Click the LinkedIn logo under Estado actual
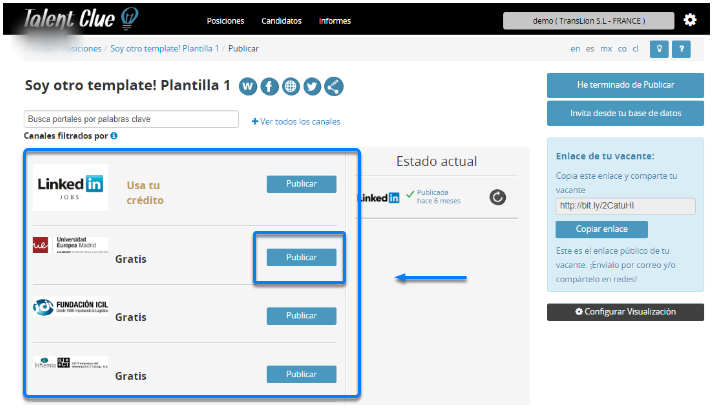The width and height of the screenshot is (713, 408). pyautogui.click(x=378, y=198)
